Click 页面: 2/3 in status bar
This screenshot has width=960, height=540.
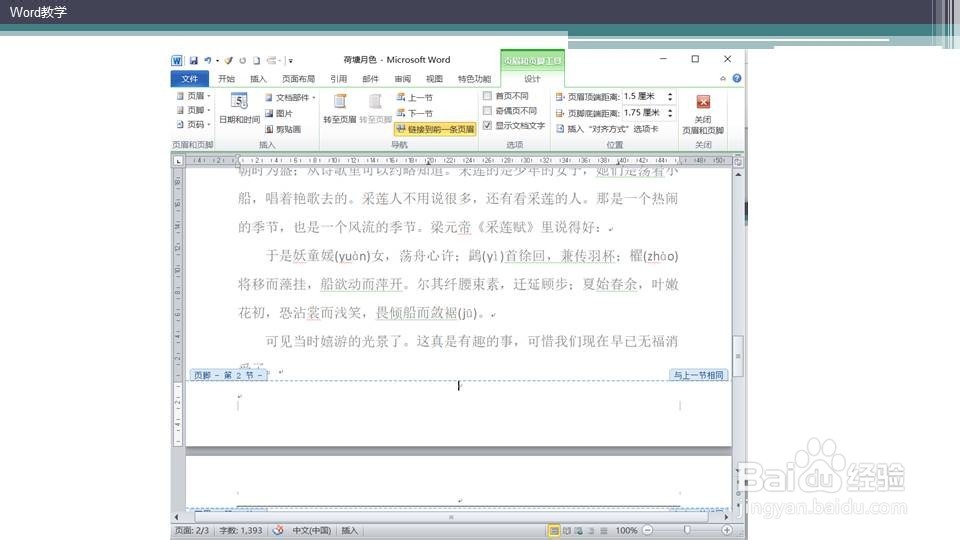click(192, 531)
